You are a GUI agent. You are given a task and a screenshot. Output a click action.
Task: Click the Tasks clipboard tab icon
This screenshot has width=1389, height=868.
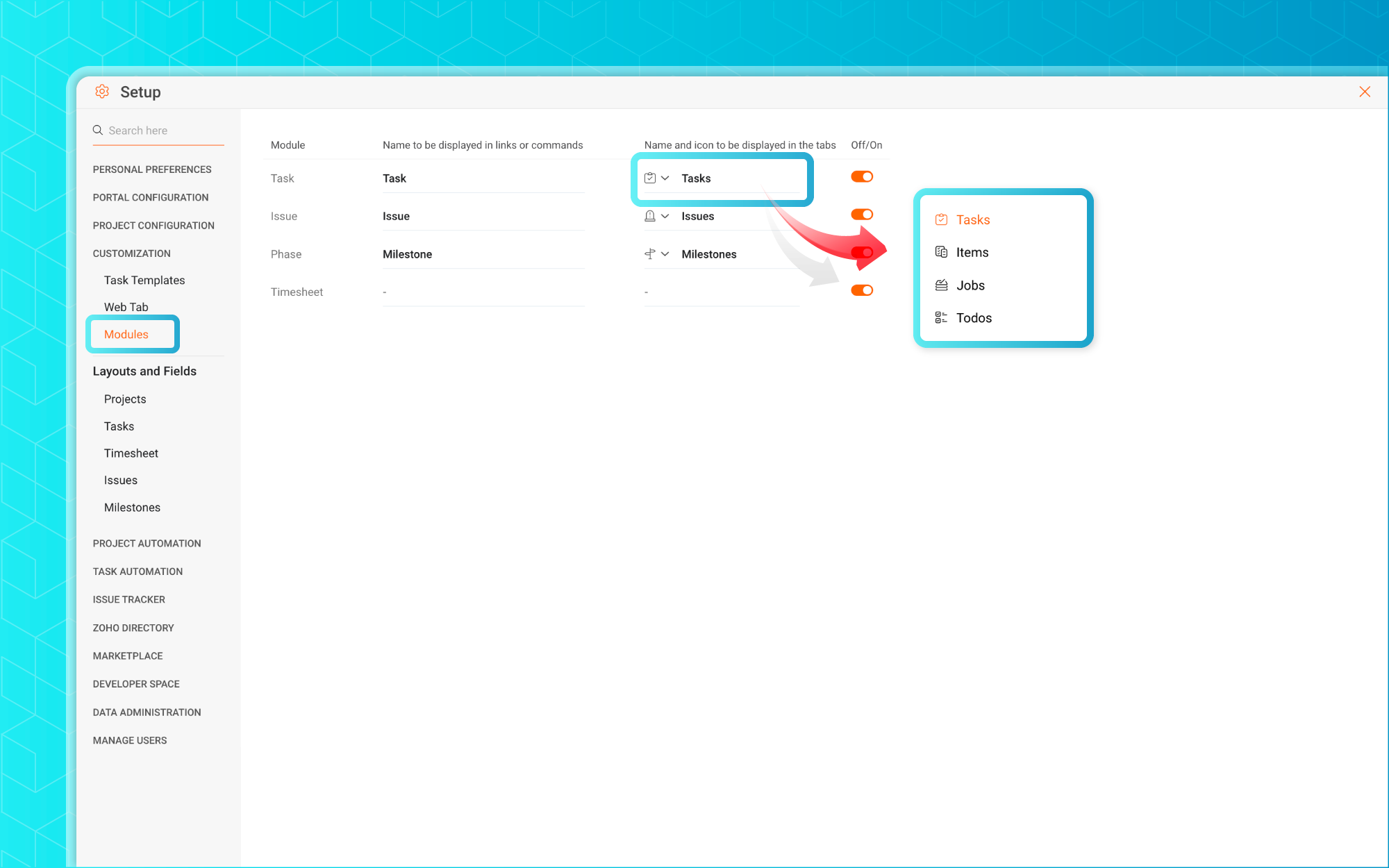pyautogui.click(x=650, y=178)
